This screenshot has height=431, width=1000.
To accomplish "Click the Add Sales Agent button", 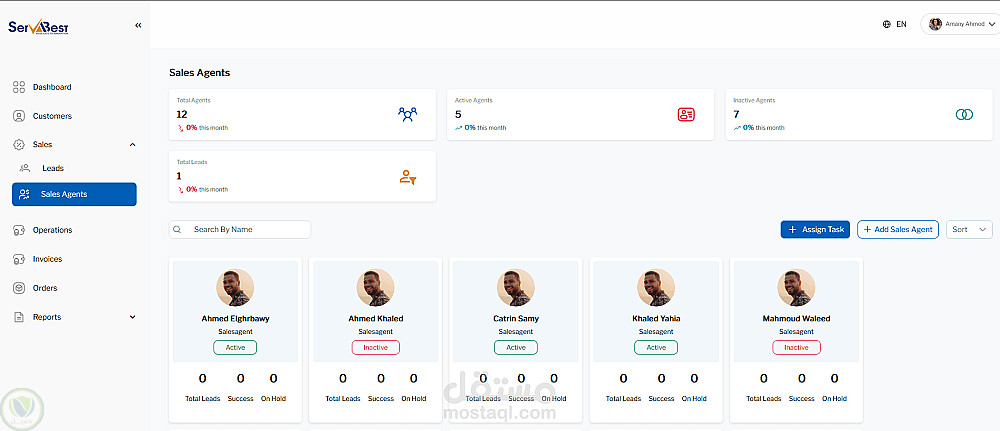I will (x=898, y=230).
